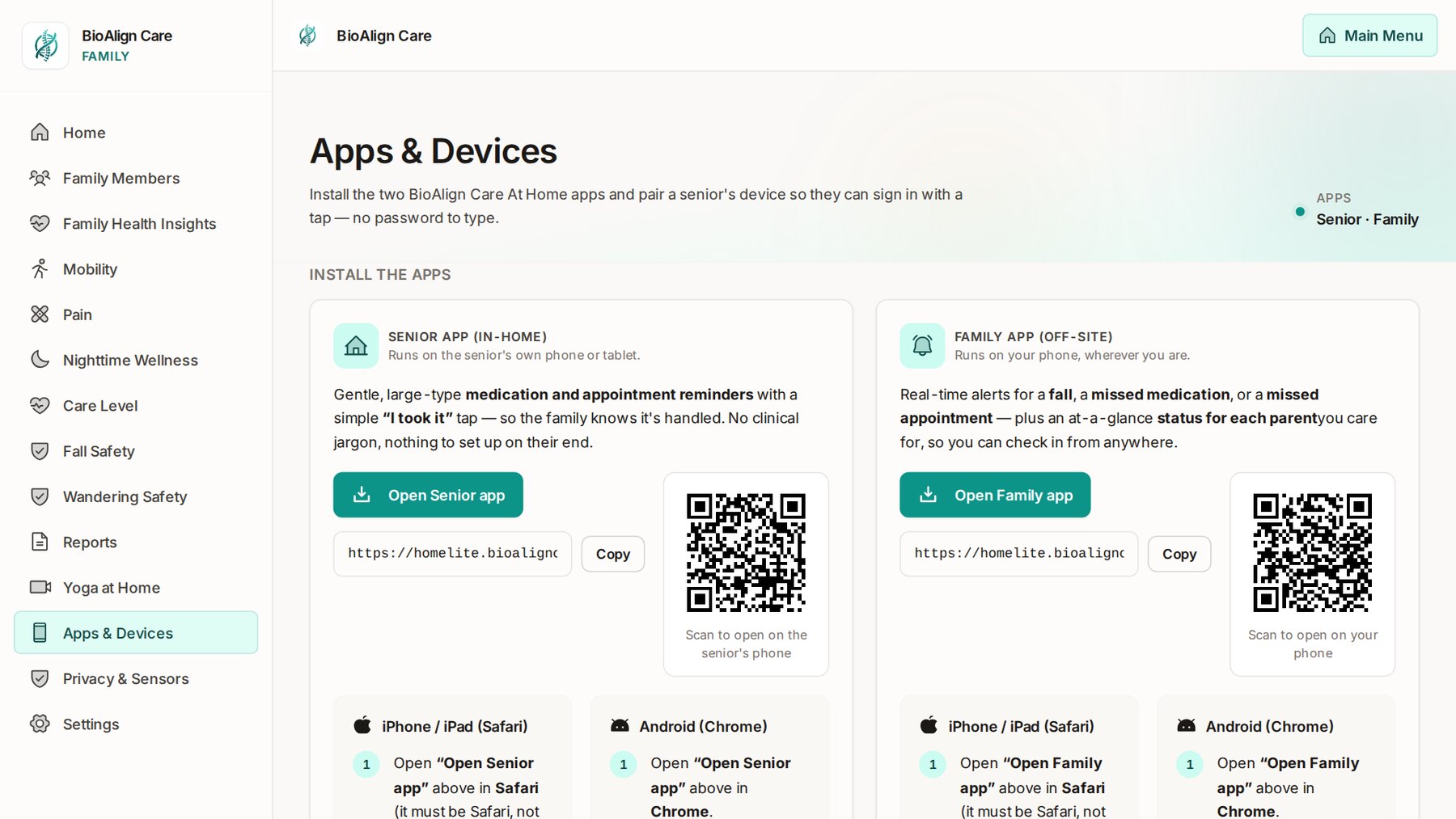
Task: Click the "Apps & Devices" page heading
Action: click(x=434, y=151)
